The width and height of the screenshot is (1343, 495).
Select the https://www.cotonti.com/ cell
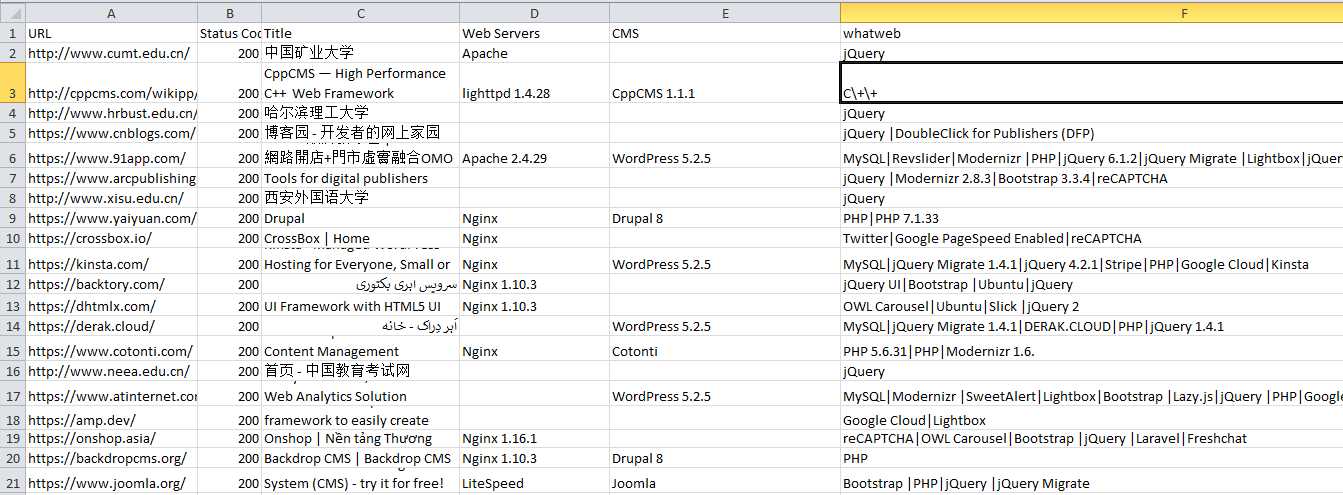point(111,349)
